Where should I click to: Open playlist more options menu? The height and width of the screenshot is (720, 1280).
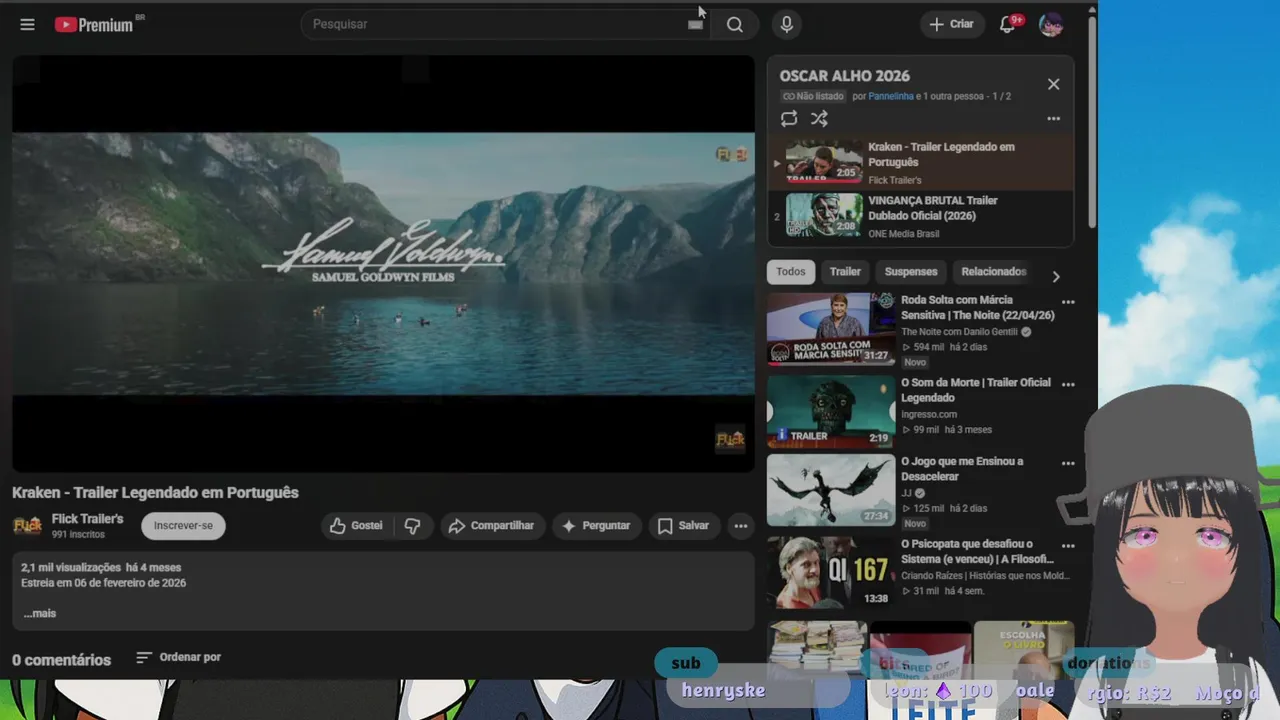(x=1053, y=118)
